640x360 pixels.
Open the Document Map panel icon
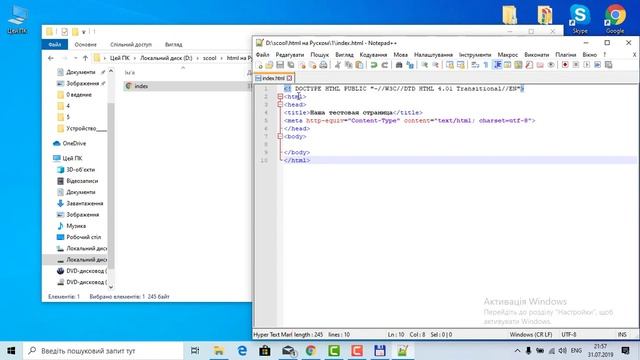[518, 65]
